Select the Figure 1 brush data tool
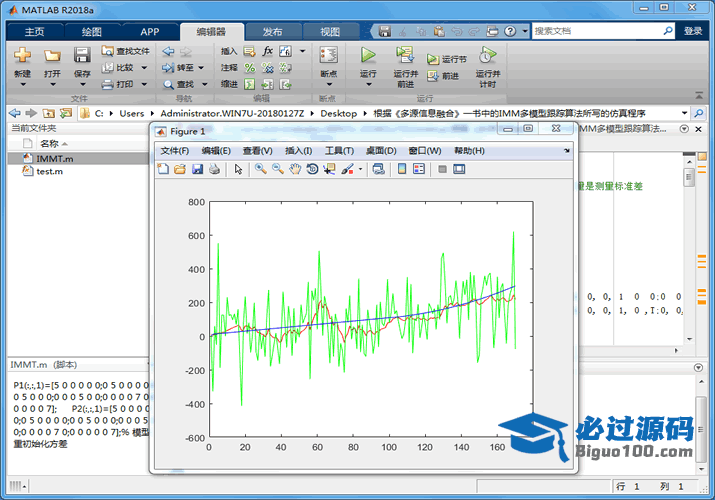Screen dimensions: 715x500 pos(347,169)
